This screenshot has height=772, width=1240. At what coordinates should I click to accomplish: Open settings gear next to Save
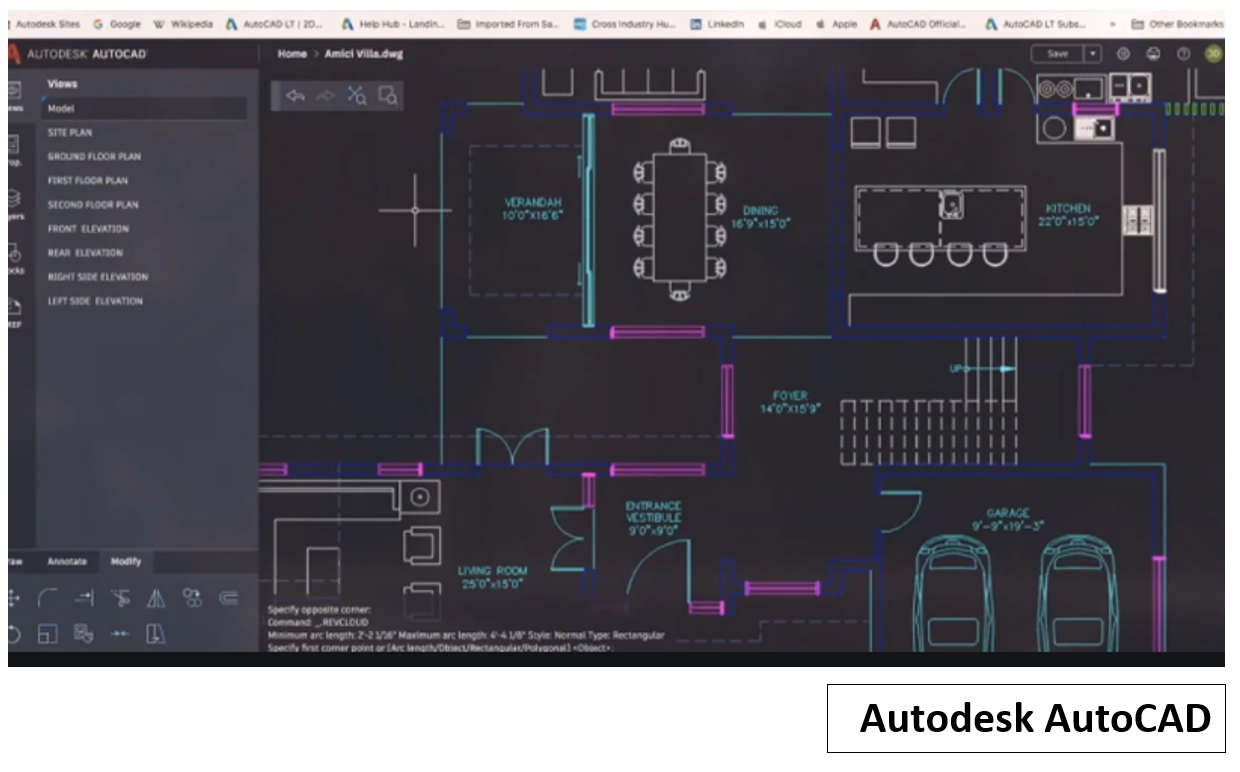pyautogui.click(x=1123, y=54)
